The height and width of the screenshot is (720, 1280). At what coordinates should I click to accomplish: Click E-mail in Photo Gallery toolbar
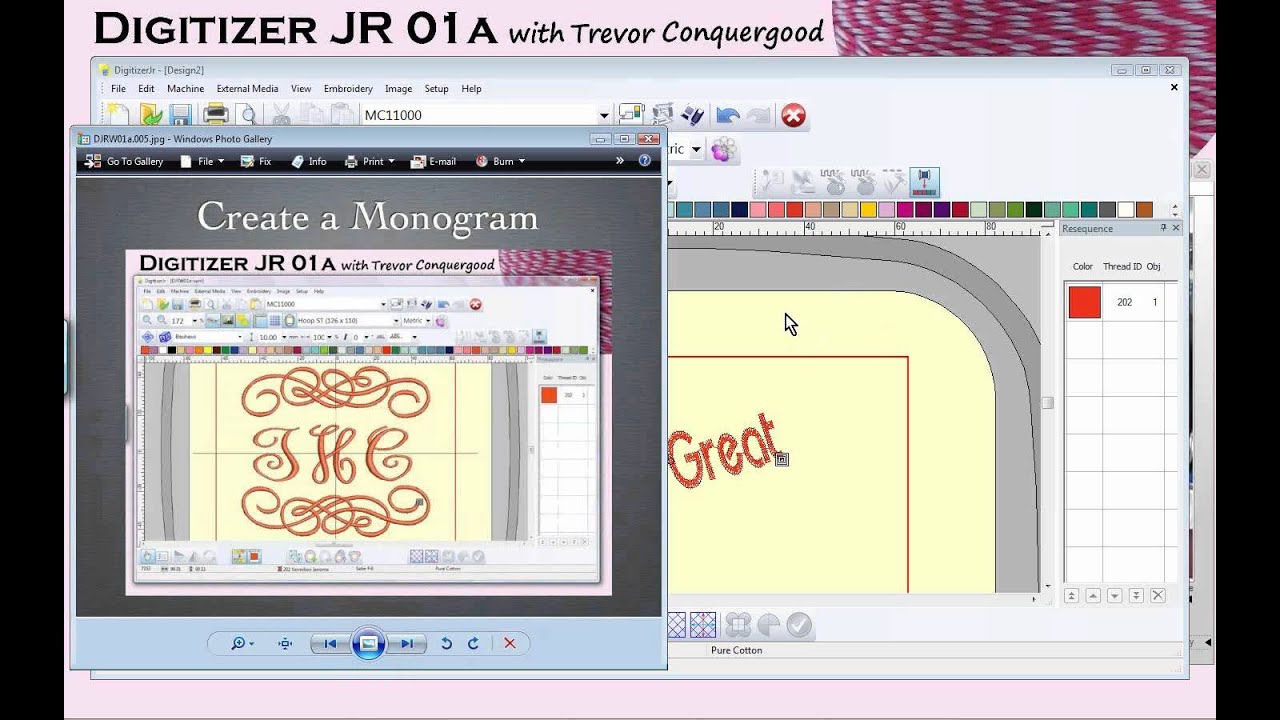pos(433,161)
